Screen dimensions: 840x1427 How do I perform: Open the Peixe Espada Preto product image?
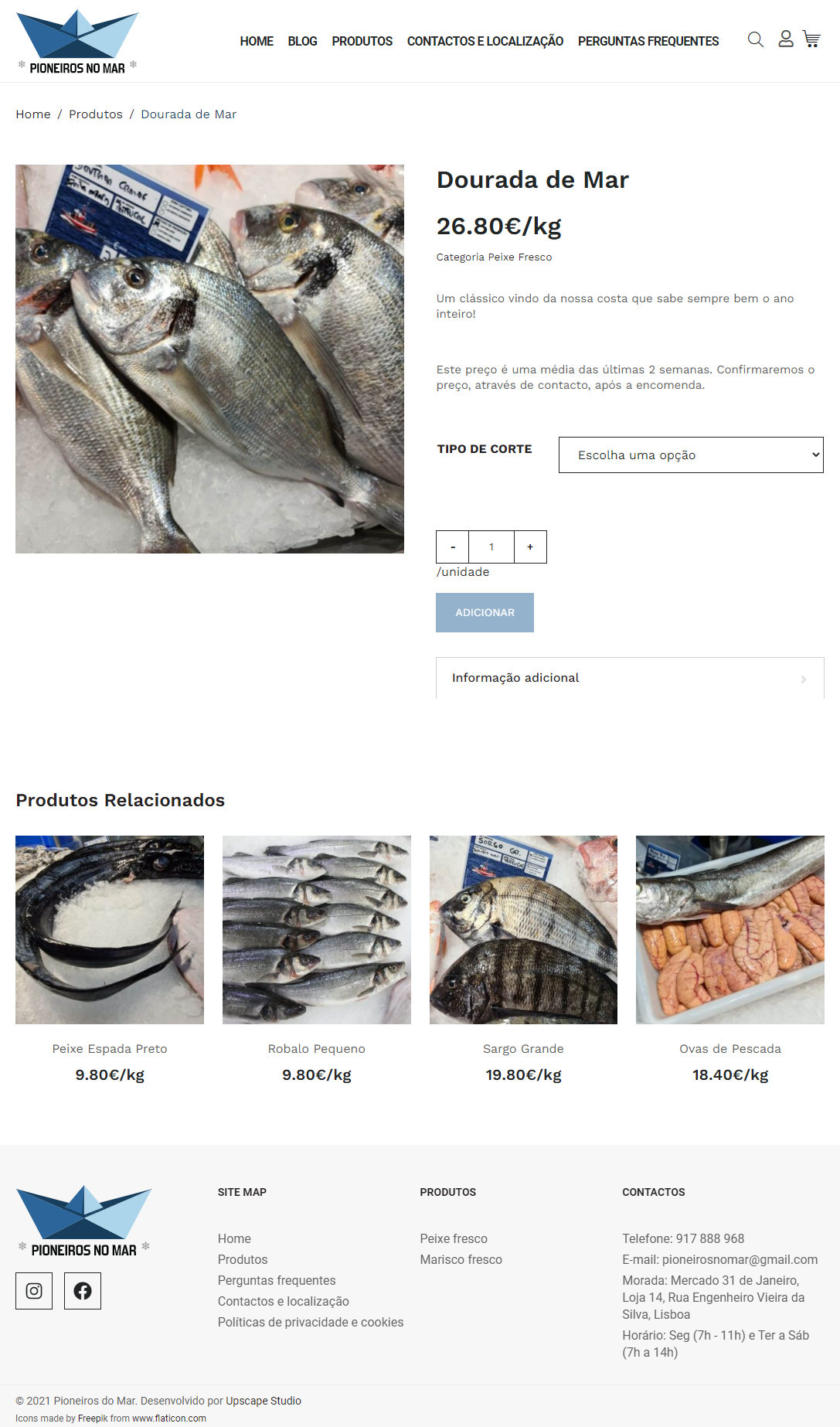pos(110,930)
